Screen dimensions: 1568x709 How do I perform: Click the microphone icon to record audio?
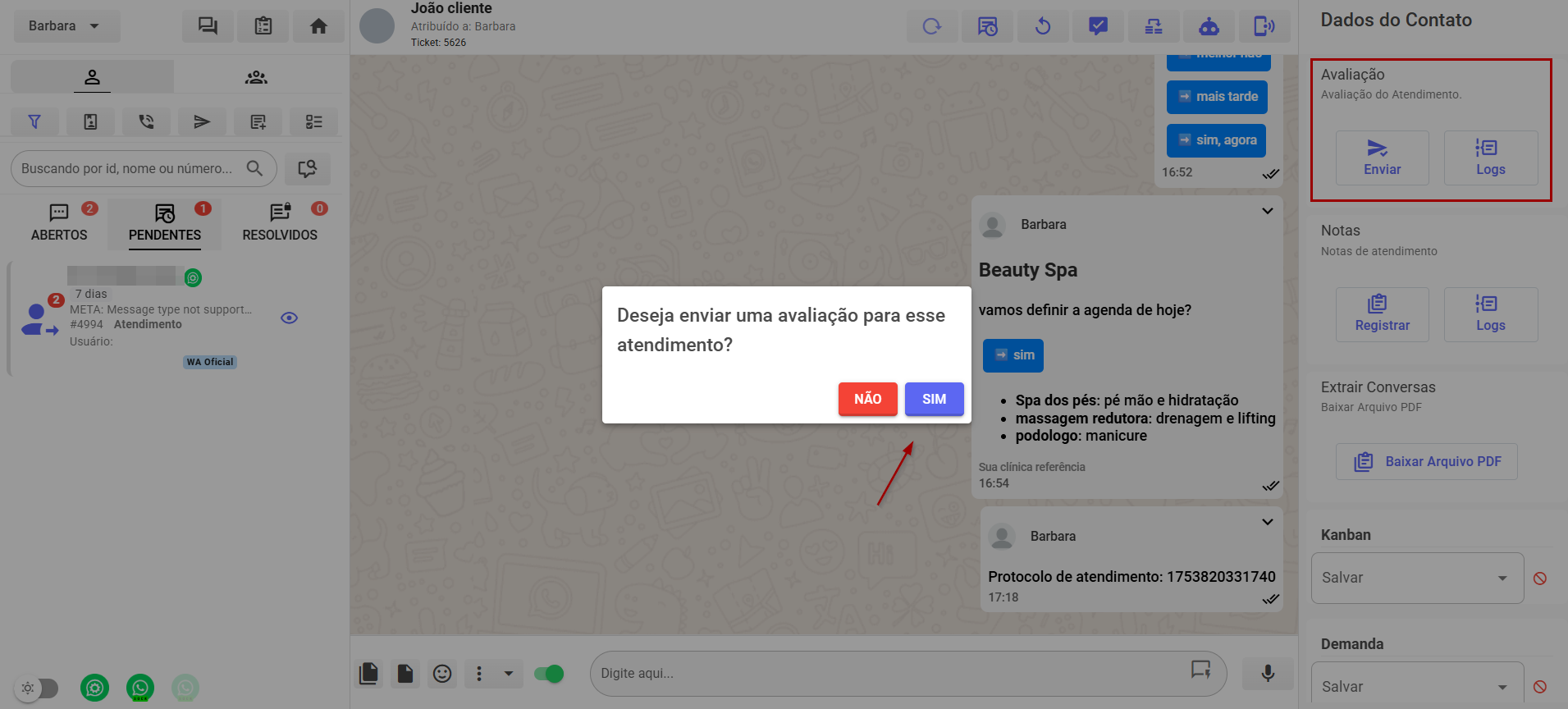(1267, 674)
